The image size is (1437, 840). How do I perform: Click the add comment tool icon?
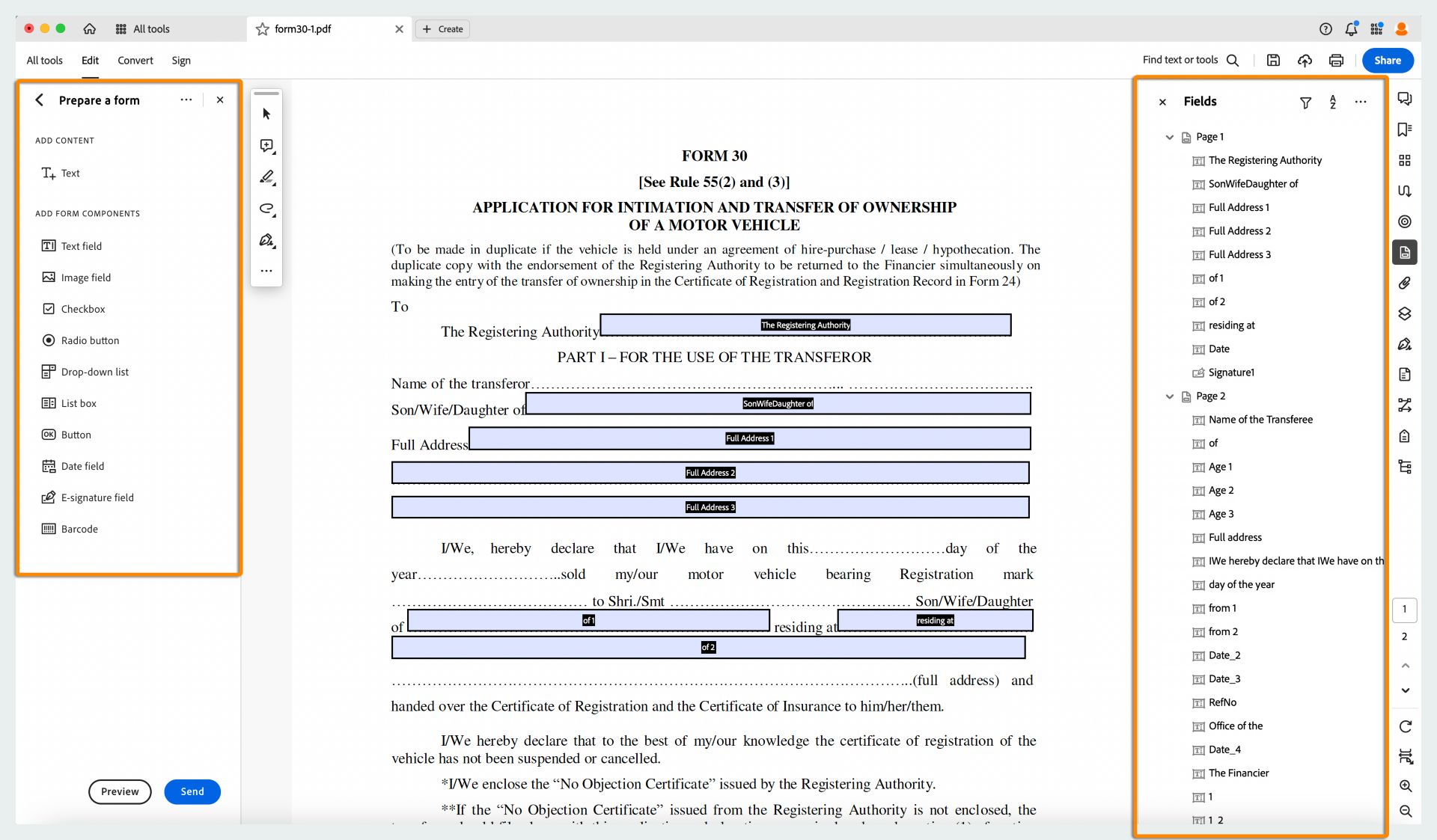pos(266,146)
